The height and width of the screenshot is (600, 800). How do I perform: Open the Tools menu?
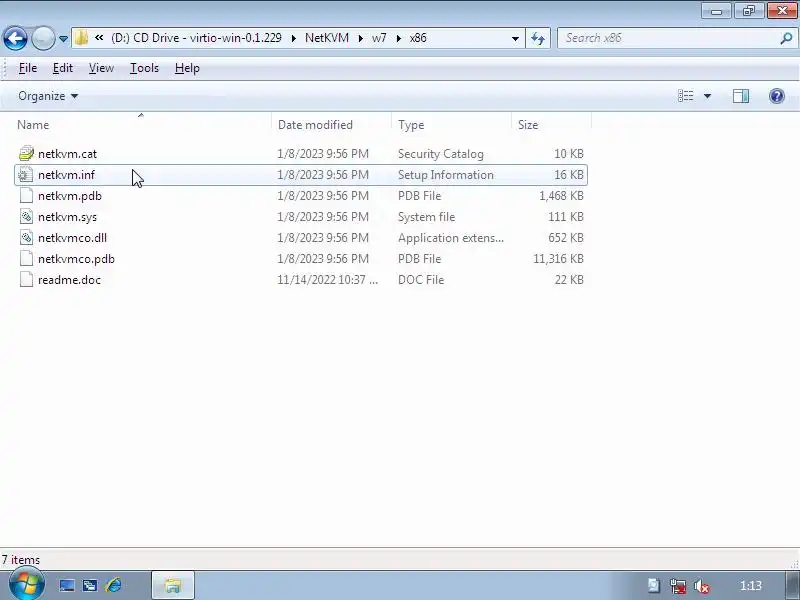(144, 68)
